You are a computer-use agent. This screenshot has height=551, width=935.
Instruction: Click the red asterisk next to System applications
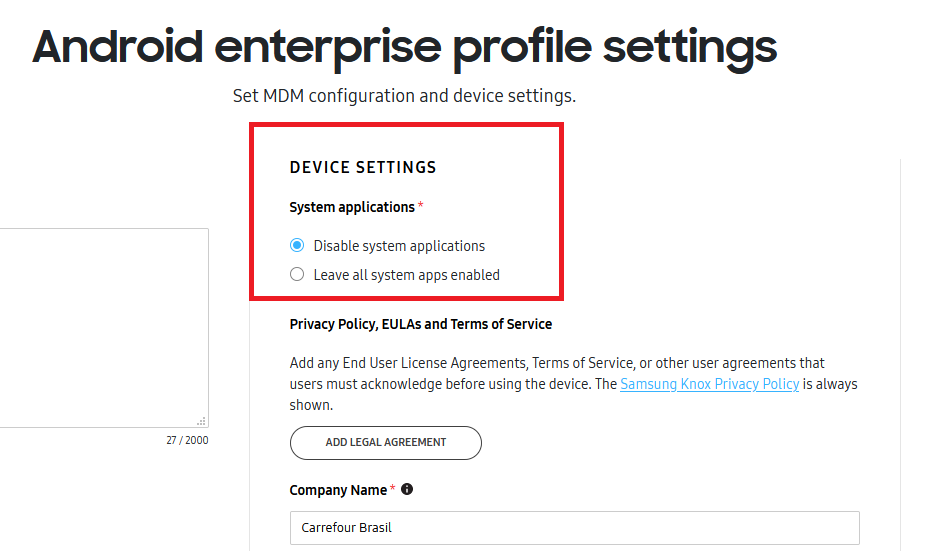(421, 207)
